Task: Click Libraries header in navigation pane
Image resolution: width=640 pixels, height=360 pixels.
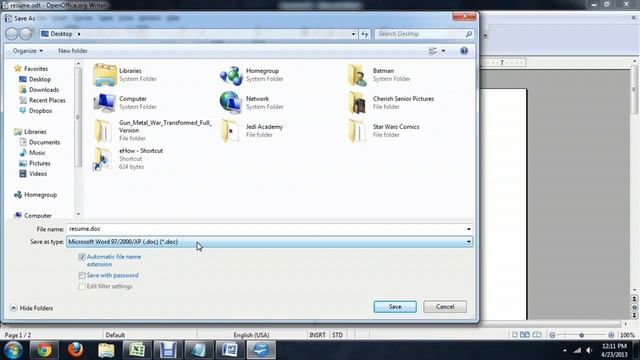Action: pos(30,132)
